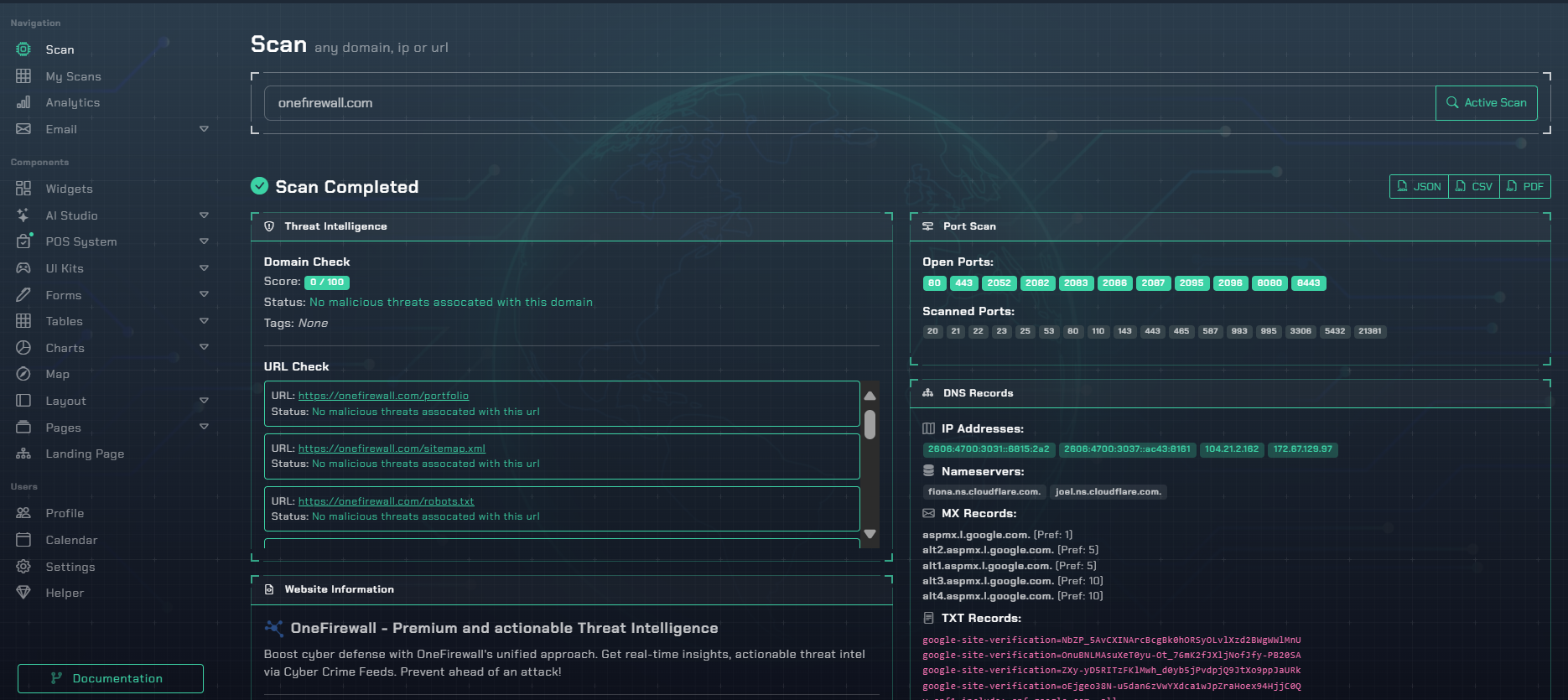This screenshot has width=1568, height=700.
Task: Open the Documentation button
Action: click(x=110, y=678)
